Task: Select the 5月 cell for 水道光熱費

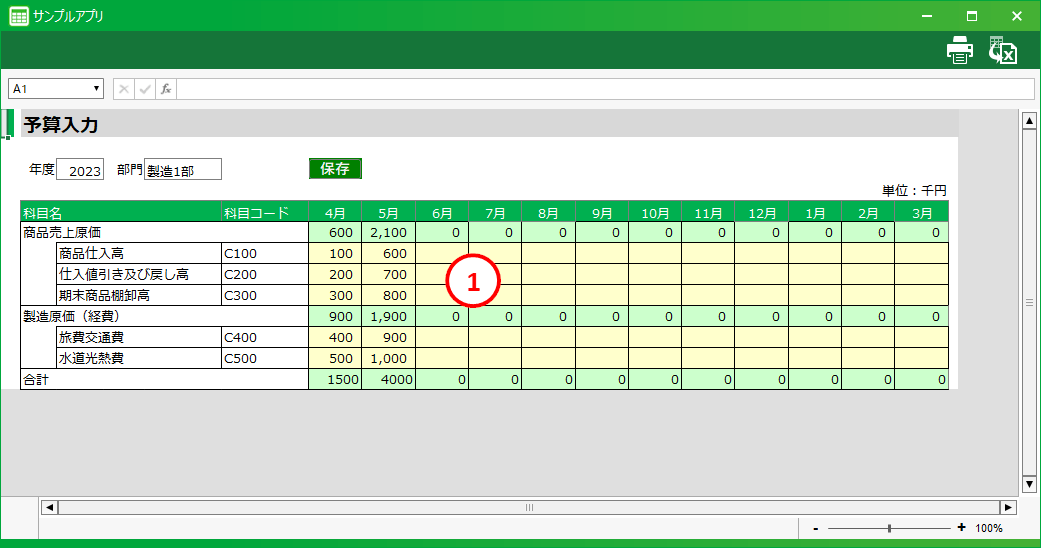Action: (388, 358)
